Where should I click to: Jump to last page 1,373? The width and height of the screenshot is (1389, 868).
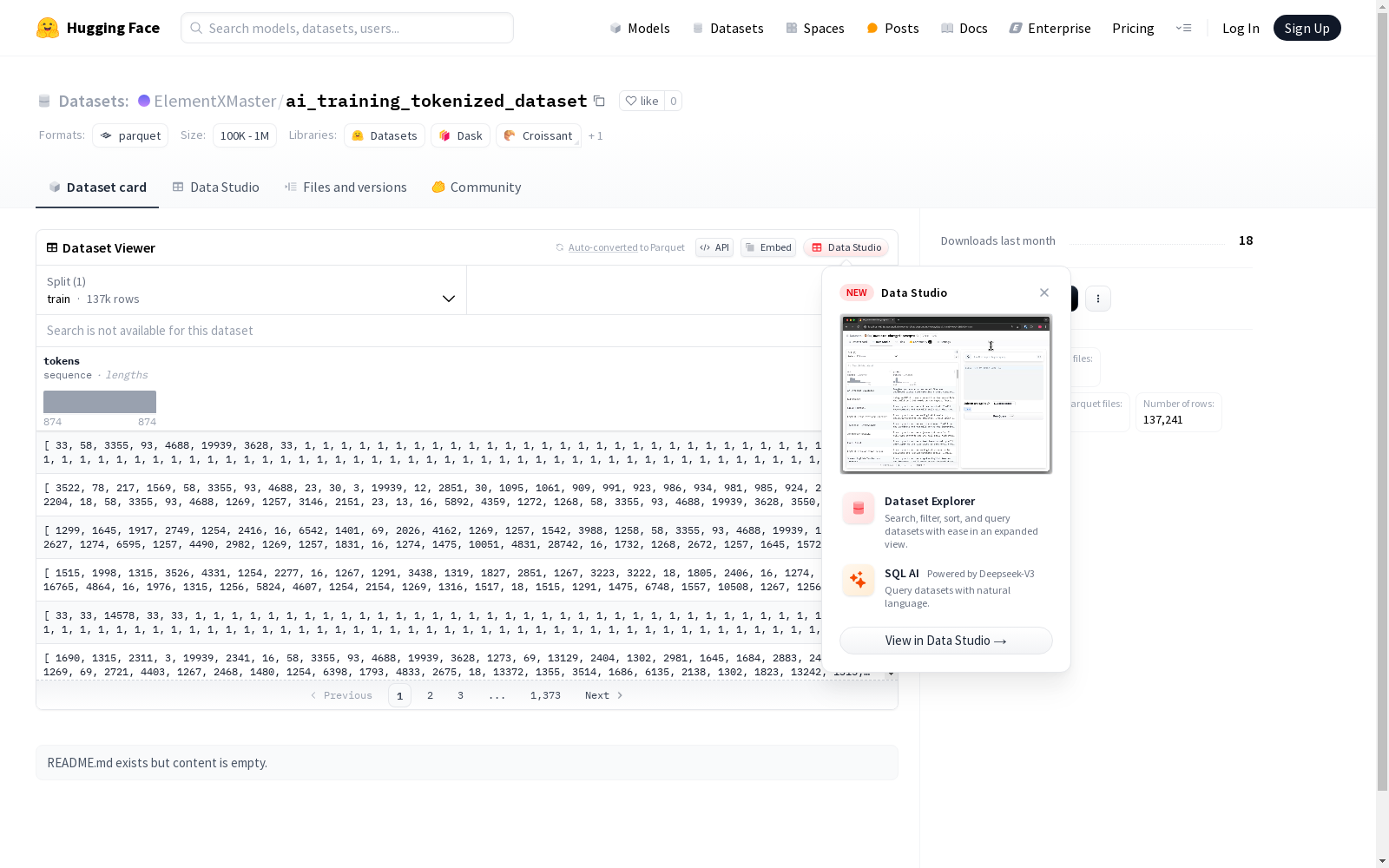pos(545,695)
